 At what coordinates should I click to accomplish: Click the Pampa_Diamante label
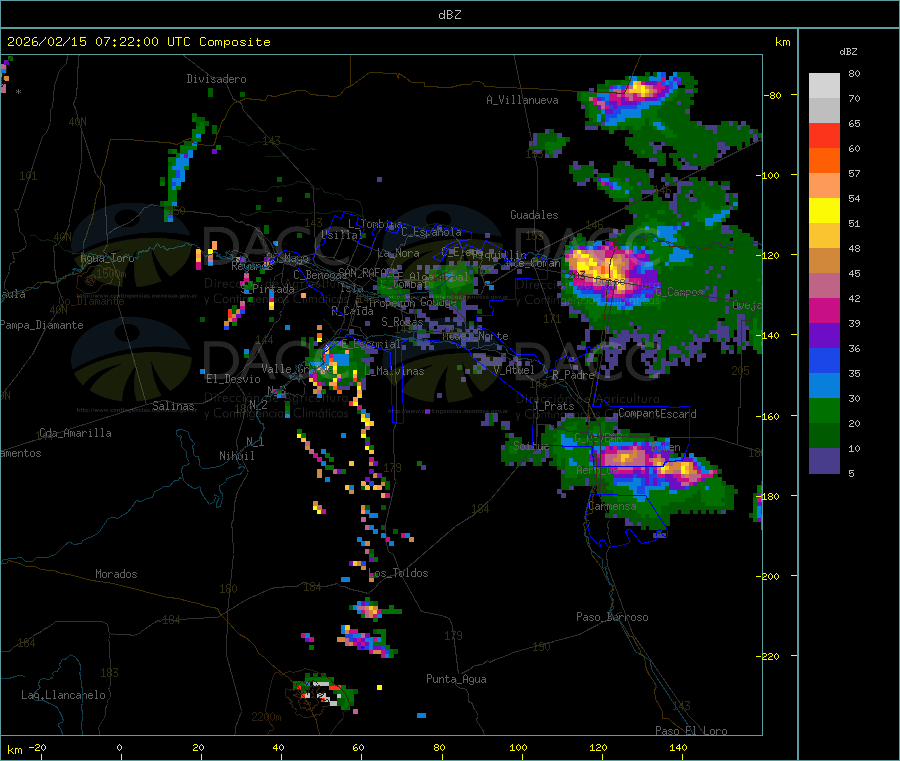tap(41, 325)
